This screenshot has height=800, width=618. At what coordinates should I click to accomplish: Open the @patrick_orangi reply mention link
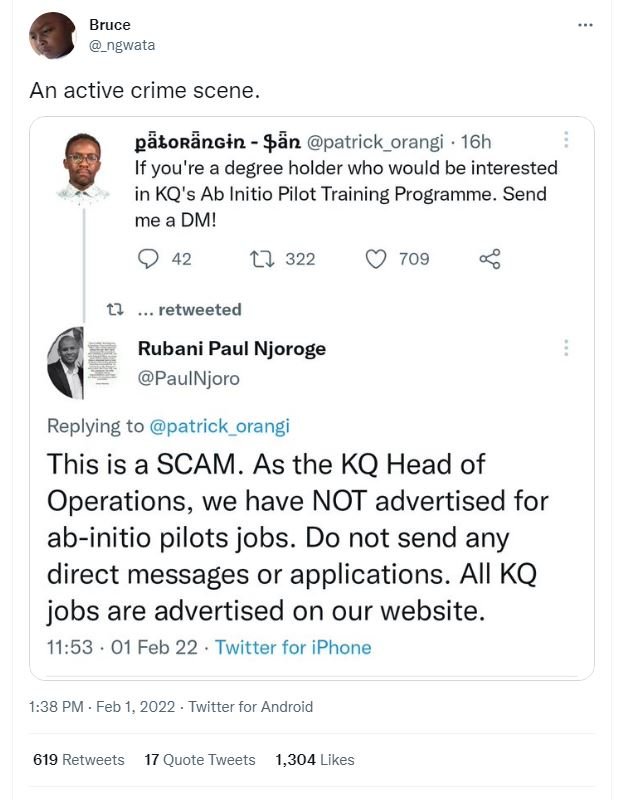[218, 426]
